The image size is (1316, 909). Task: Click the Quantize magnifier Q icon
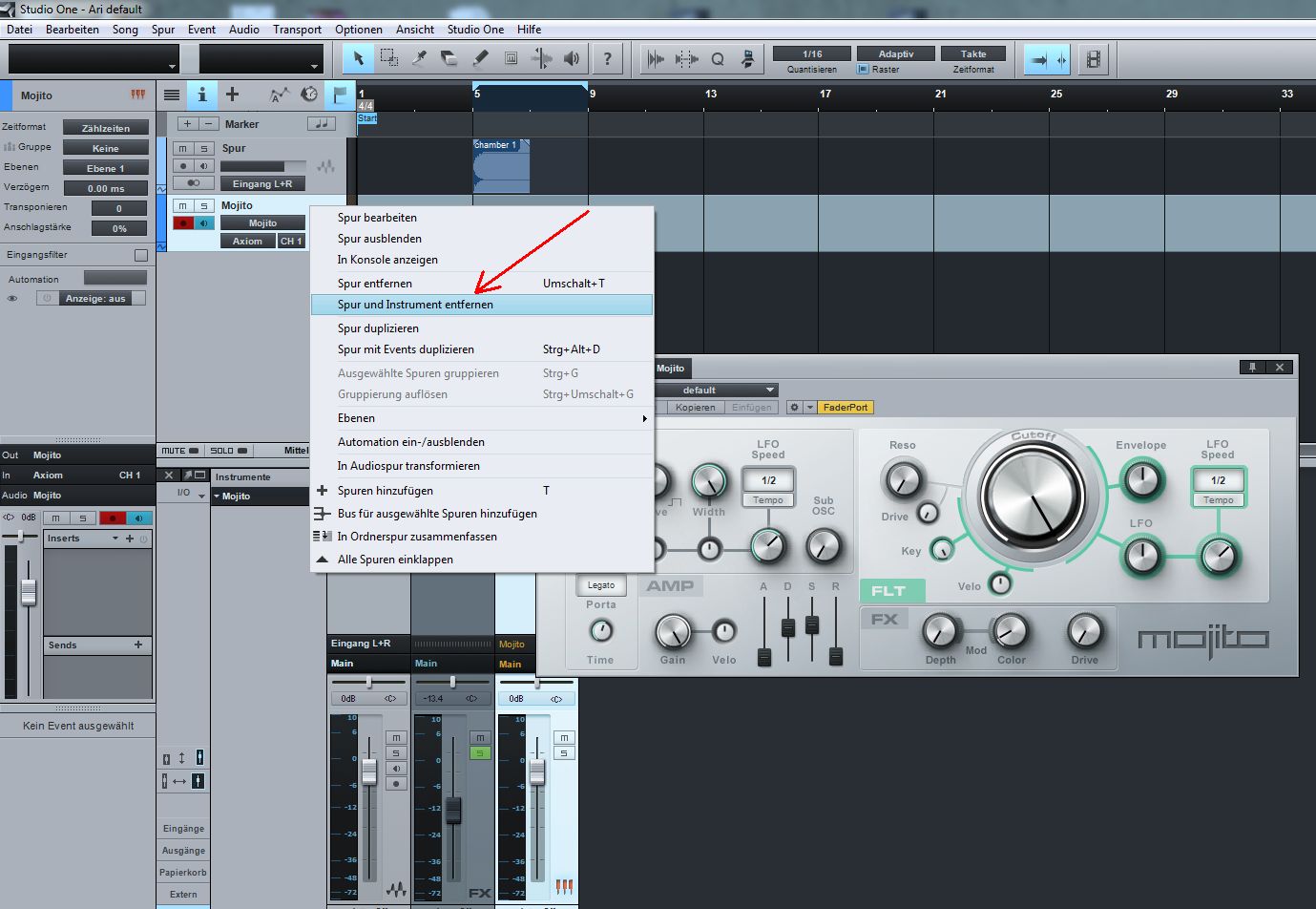[717, 58]
